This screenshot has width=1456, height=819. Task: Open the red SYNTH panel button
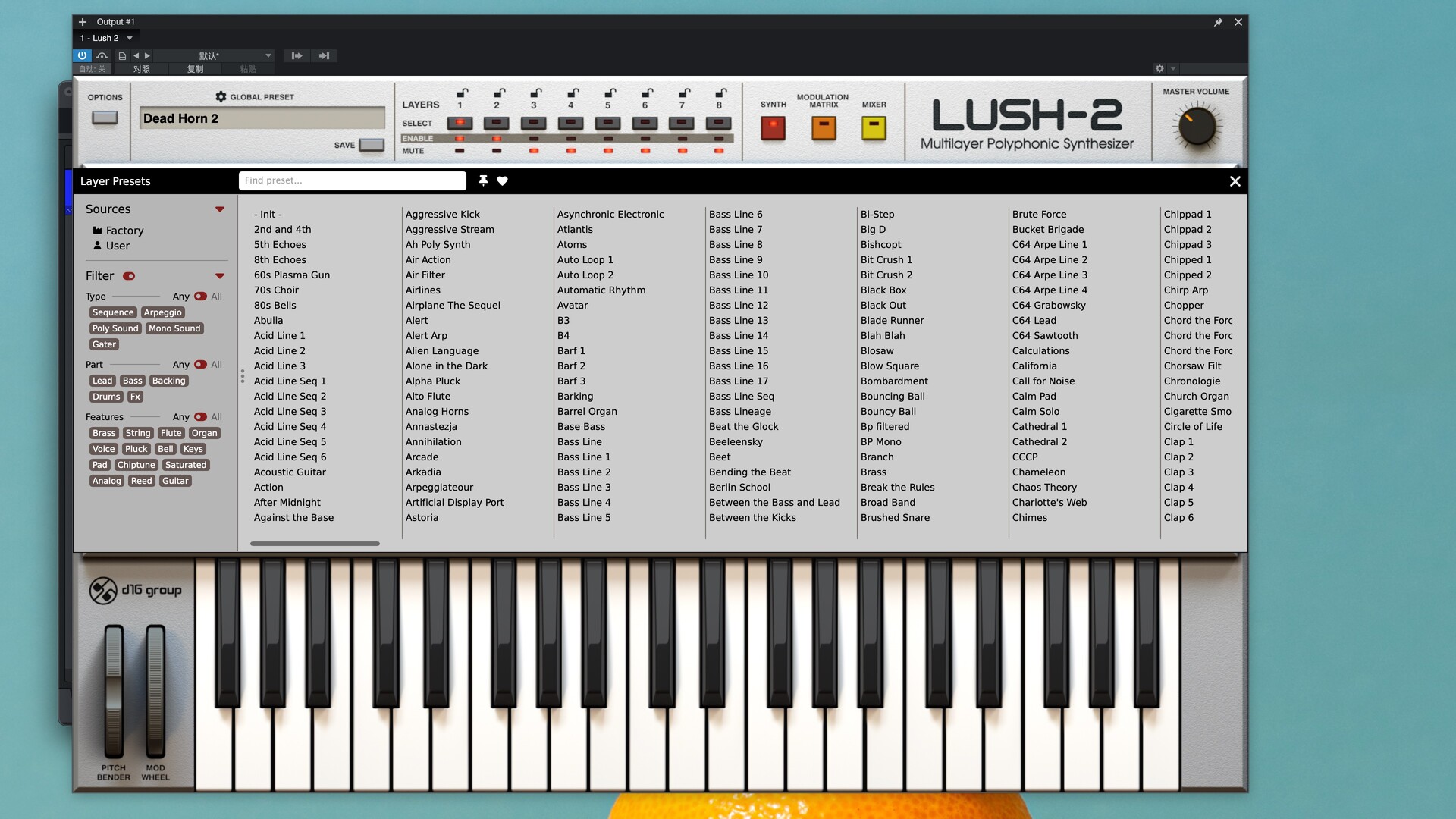coord(773,127)
